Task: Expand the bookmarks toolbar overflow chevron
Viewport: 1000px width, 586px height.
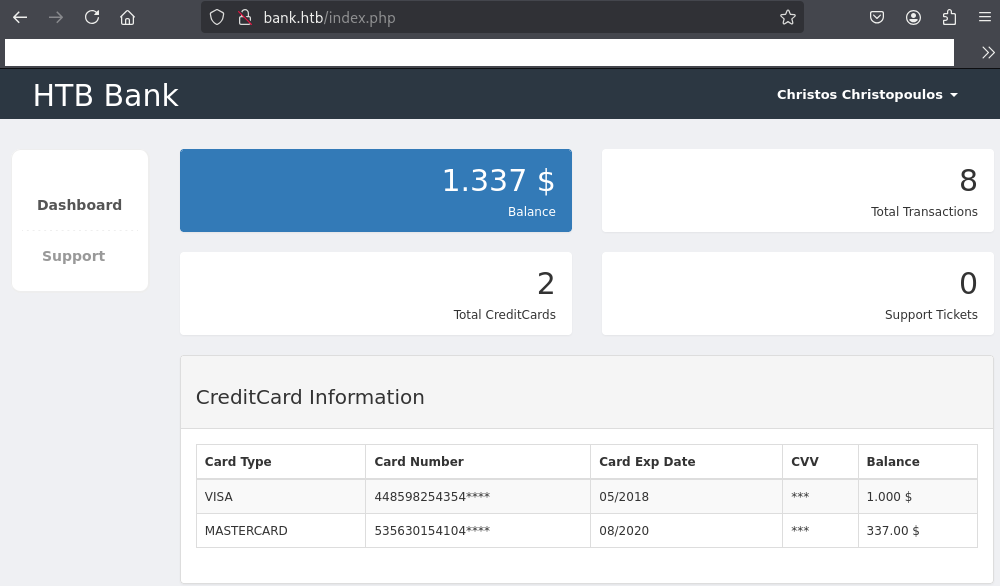Action: point(988,53)
